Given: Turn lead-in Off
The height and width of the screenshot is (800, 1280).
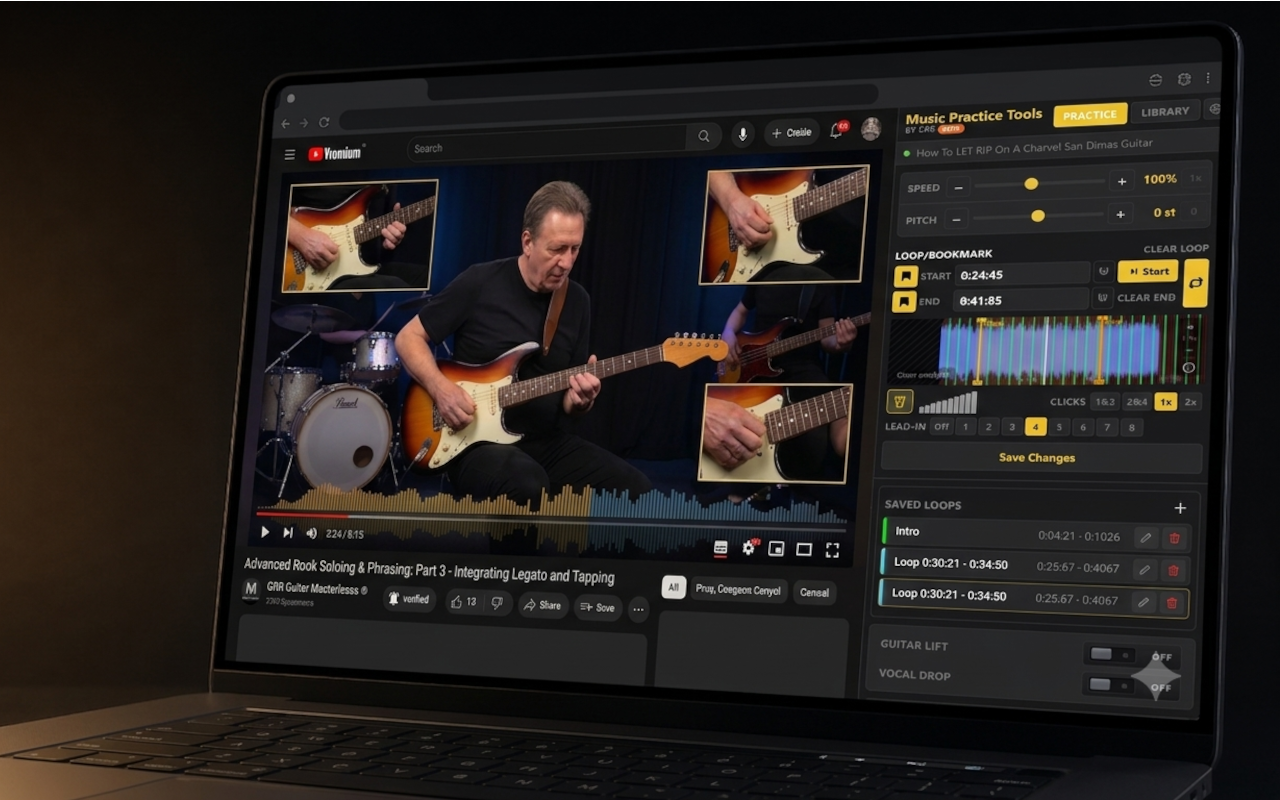Looking at the screenshot, I should (x=941, y=426).
